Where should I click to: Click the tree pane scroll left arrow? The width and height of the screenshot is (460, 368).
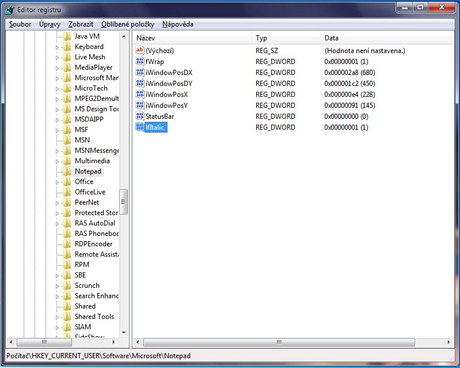coord(11,342)
